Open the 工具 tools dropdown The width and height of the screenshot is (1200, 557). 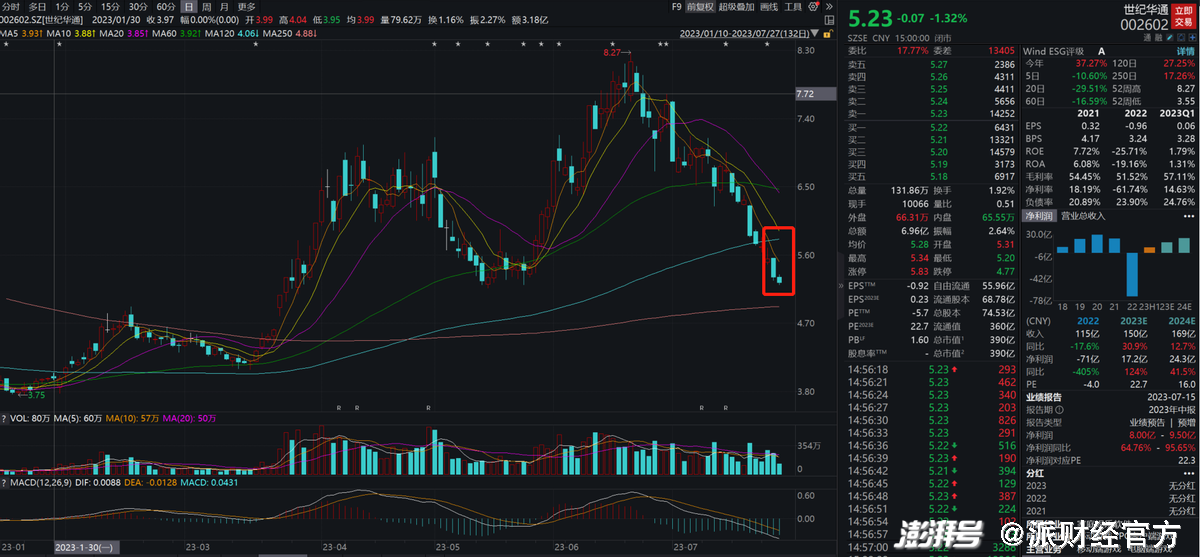794,6
